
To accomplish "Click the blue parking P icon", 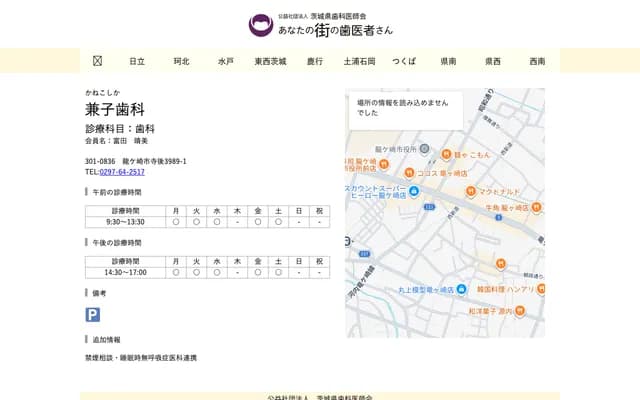I will [93, 315].
